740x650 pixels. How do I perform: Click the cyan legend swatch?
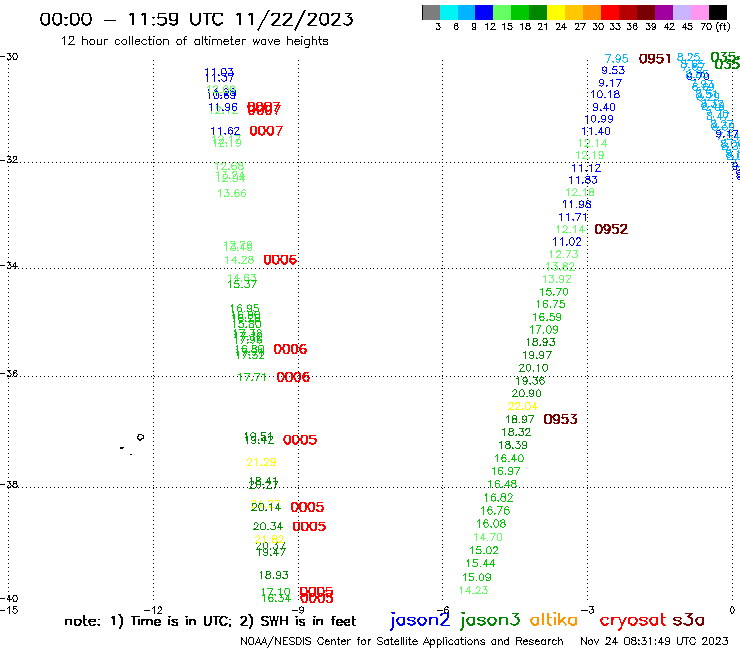[x=448, y=12]
